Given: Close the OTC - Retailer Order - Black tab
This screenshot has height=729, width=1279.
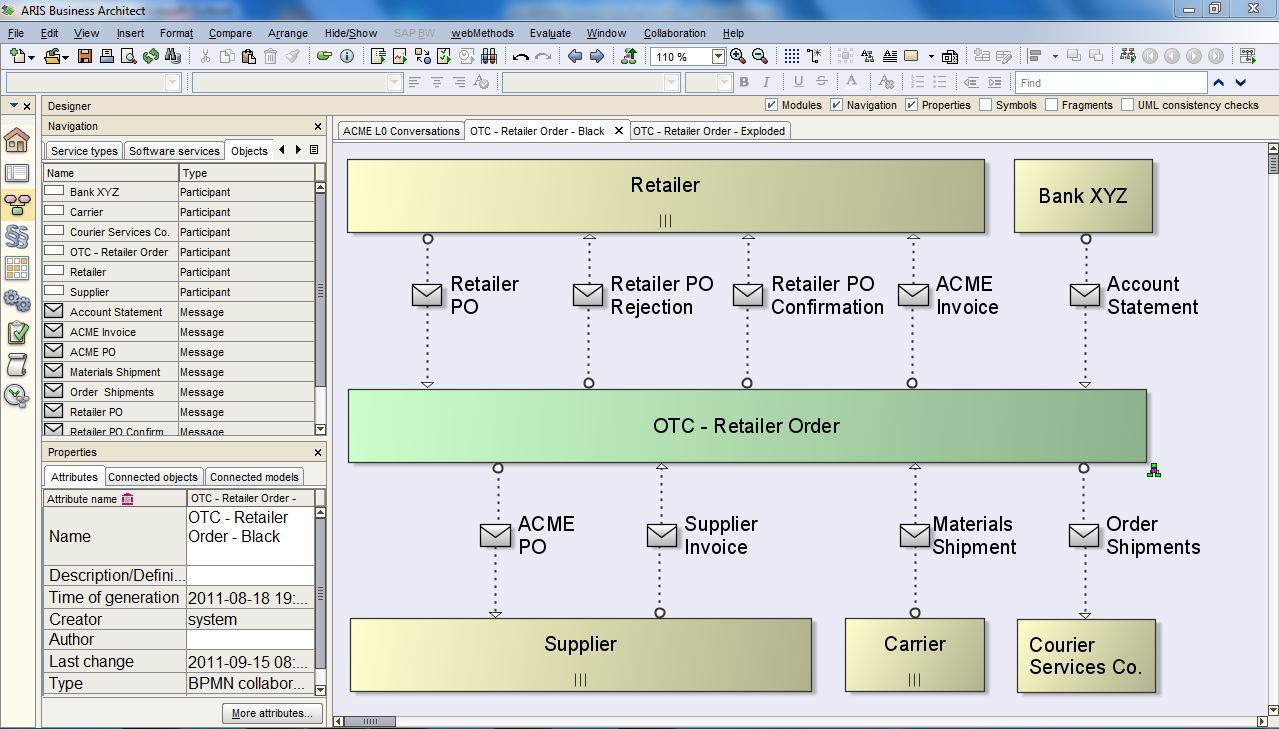Looking at the screenshot, I should [x=619, y=130].
